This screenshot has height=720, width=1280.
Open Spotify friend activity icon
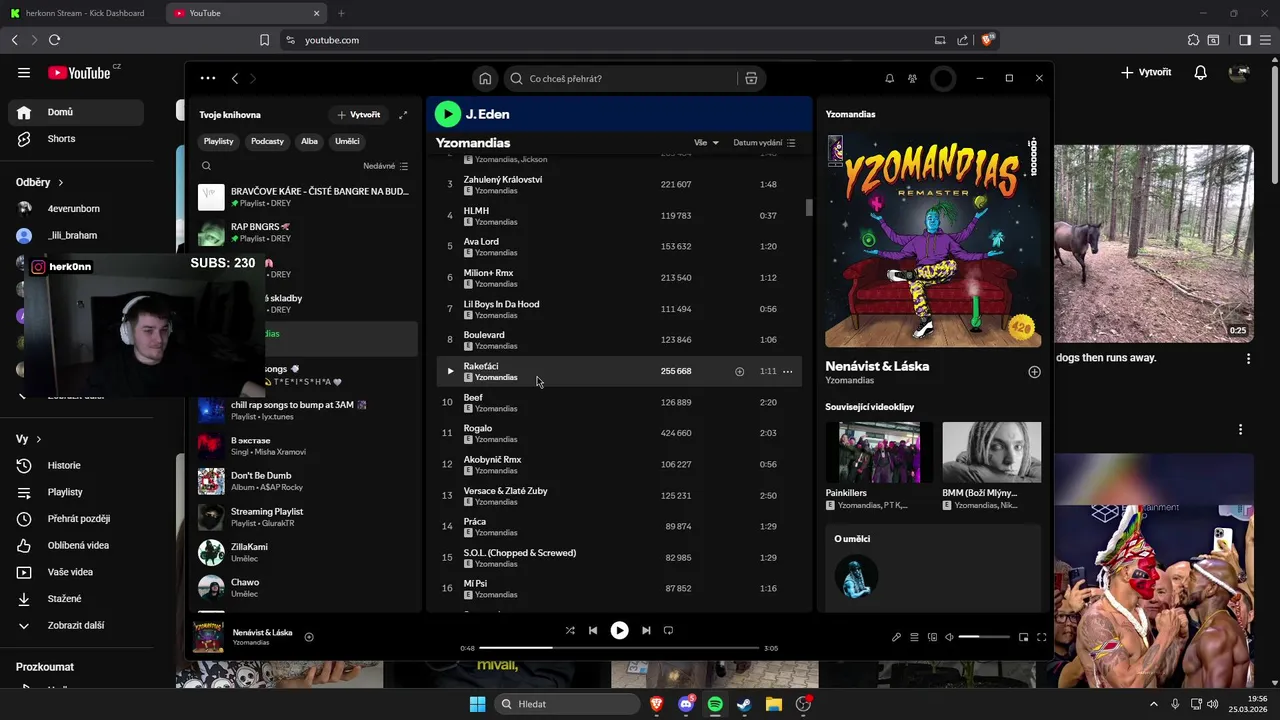pyautogui.click(x=912, y=78)
